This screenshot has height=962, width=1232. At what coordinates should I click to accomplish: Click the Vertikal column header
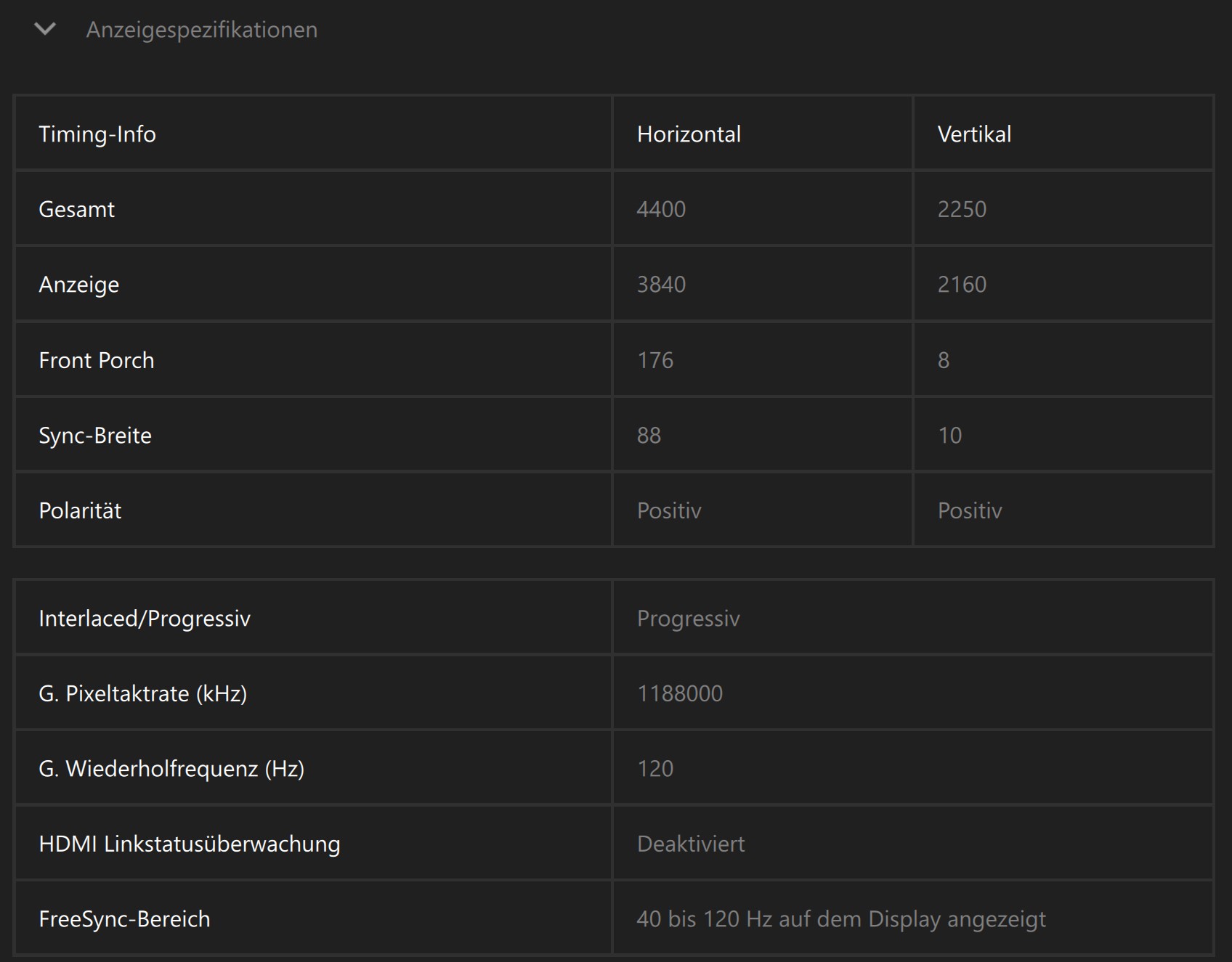click(974, 134)
